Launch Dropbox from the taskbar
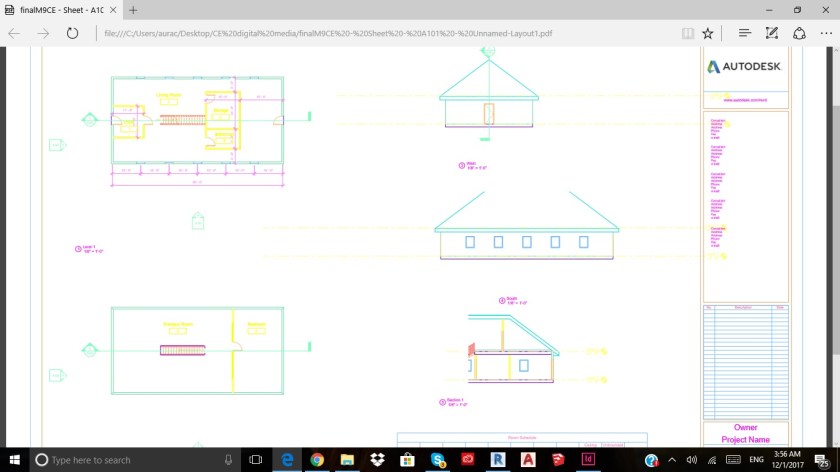840x472 pixels. point(377,460)
